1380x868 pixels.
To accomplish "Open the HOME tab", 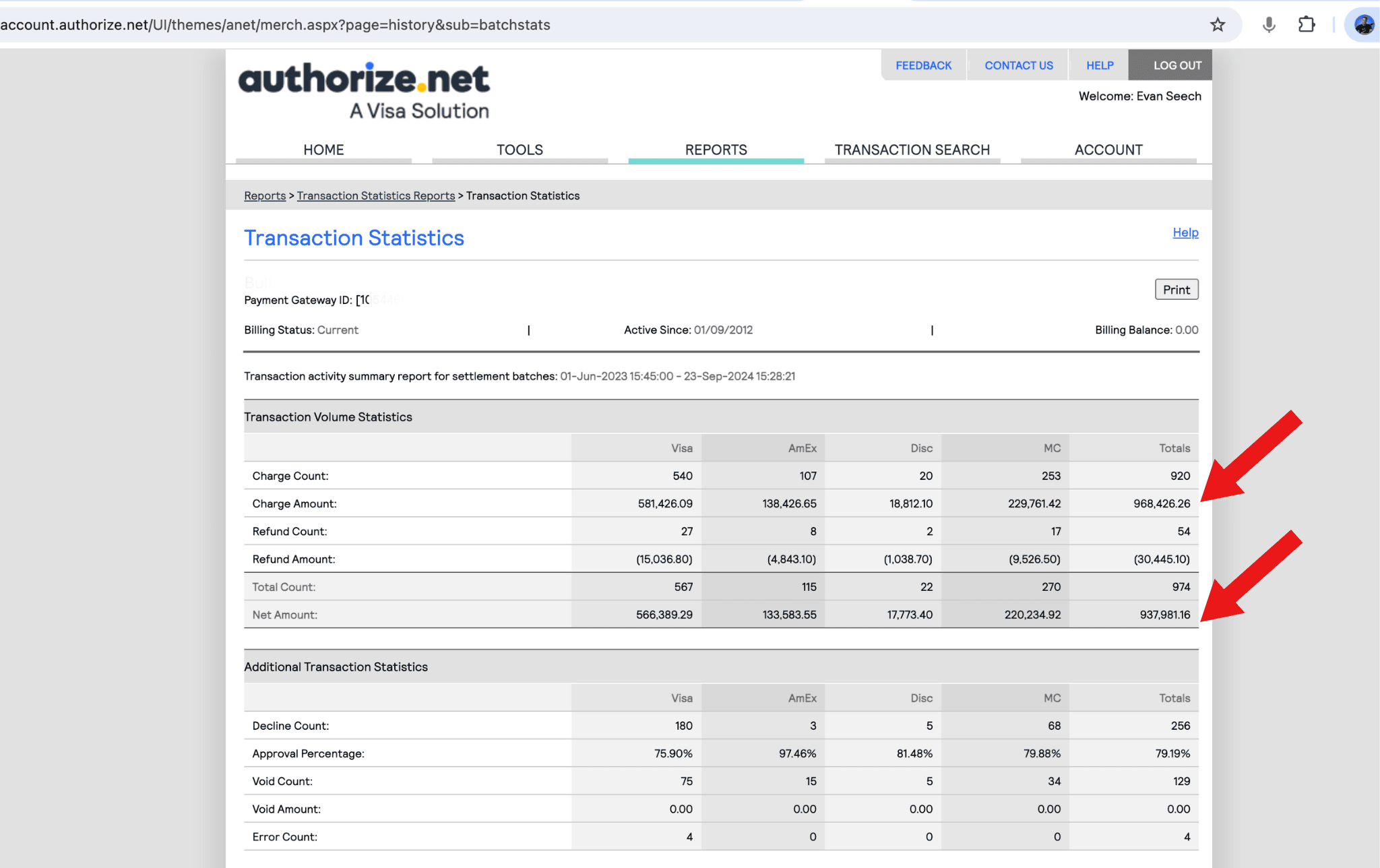I will tap(323, 150).
